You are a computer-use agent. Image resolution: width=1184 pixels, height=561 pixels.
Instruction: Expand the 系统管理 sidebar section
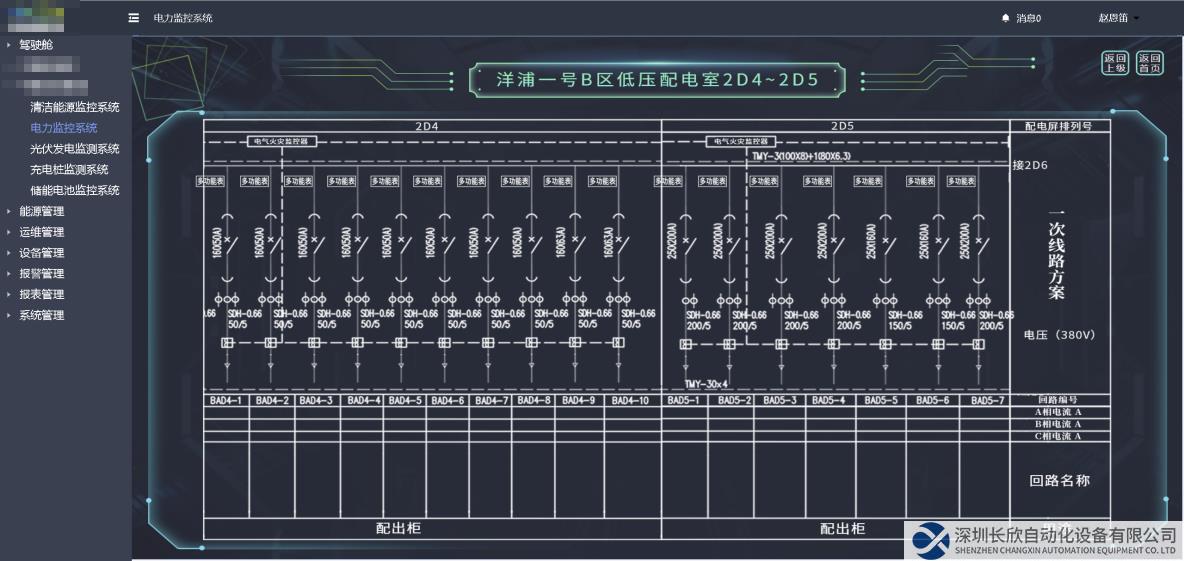(41, 315)
